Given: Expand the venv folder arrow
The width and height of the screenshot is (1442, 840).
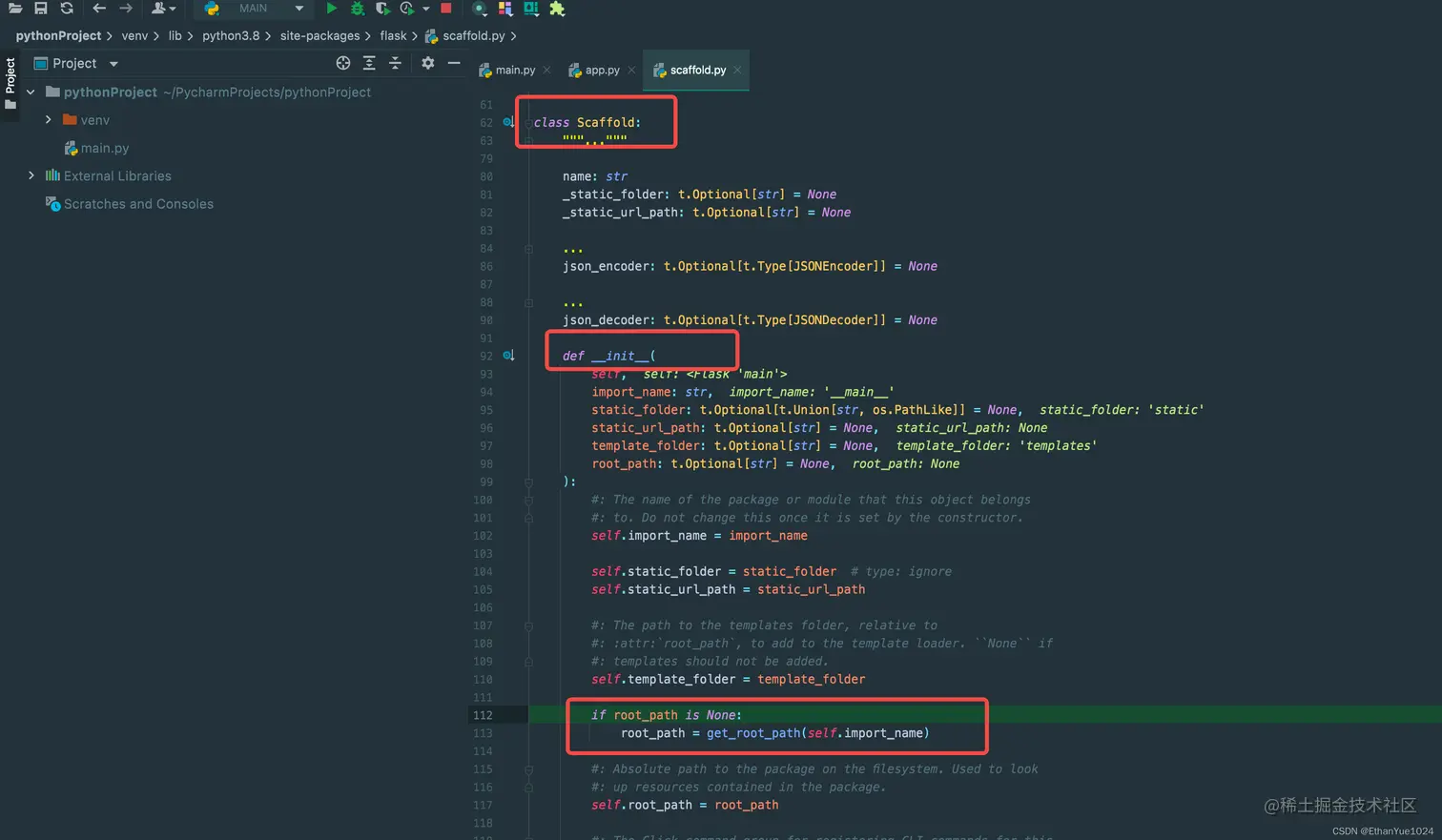Looking at the screenshot, I should [x=49, y=120].
